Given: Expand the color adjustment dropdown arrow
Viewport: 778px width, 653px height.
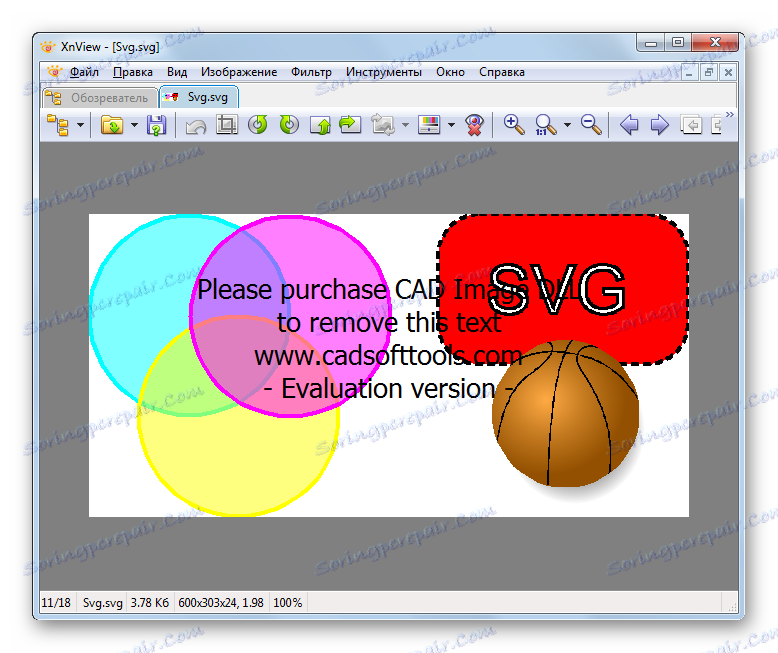Looking at the screenshot, I should click(451, 125).
